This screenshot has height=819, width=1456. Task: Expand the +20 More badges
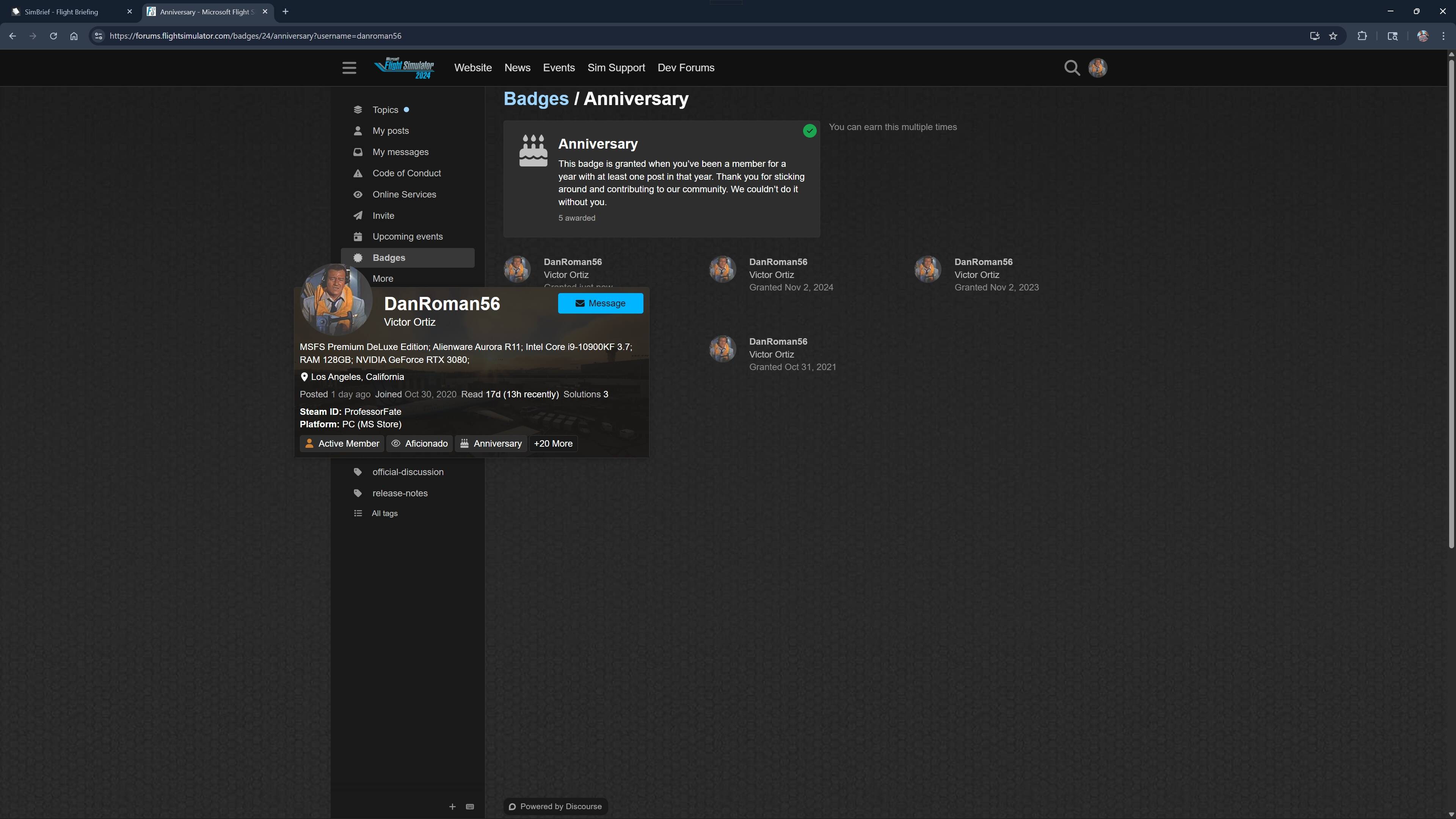click(x=553, y=444)
